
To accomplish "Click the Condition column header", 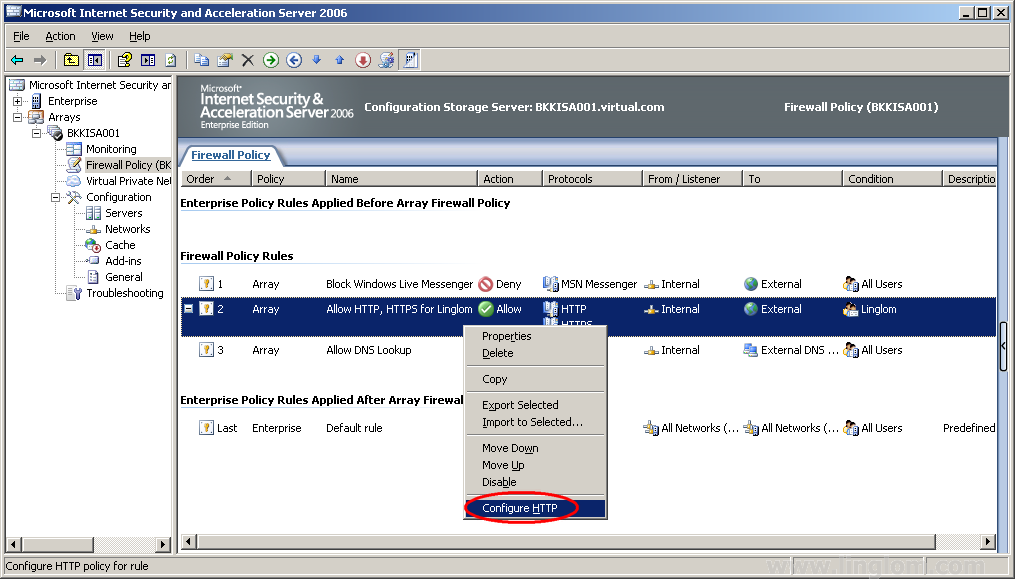I will [893, 179].
